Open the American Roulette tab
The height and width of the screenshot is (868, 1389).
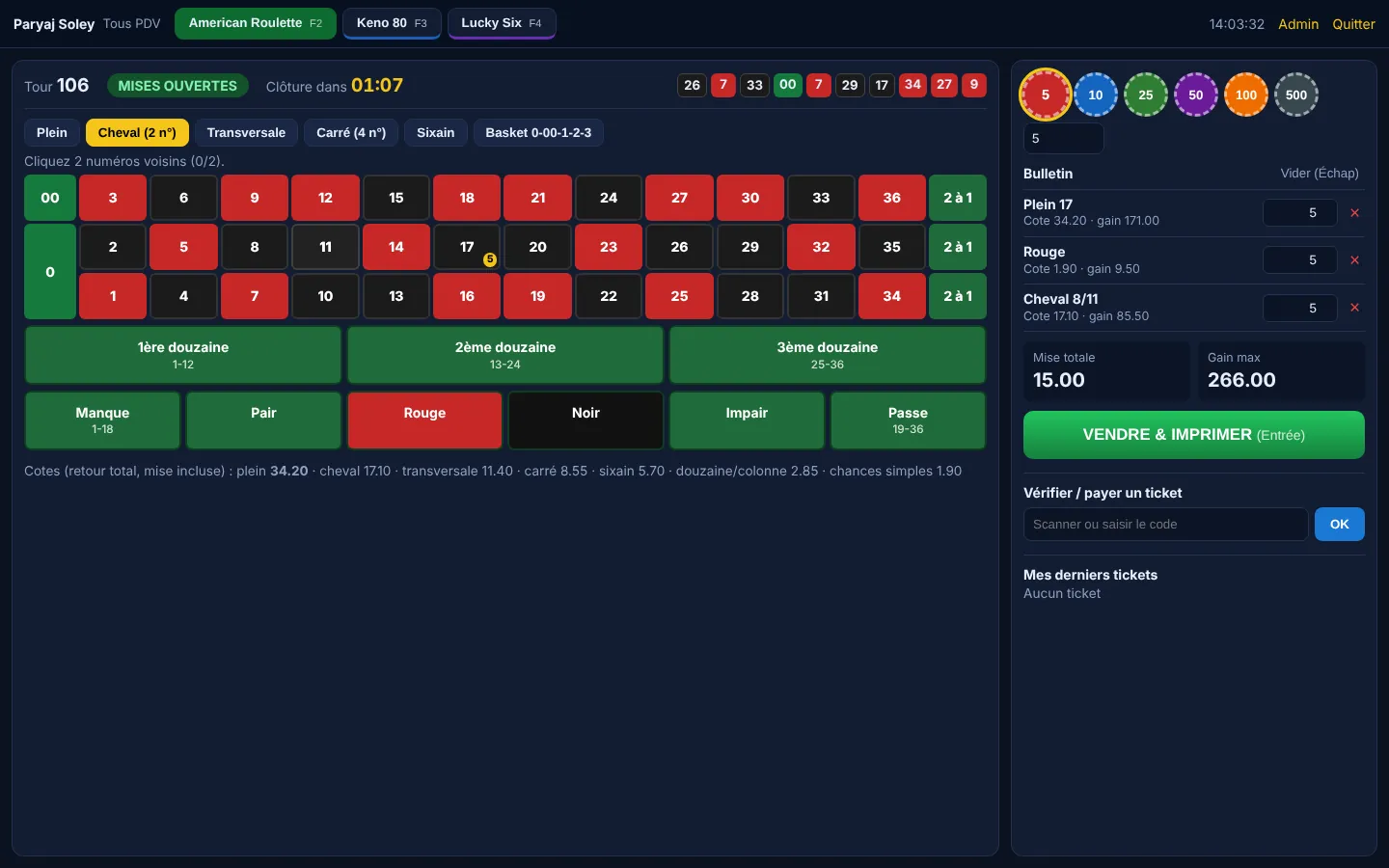click(256, 23)
